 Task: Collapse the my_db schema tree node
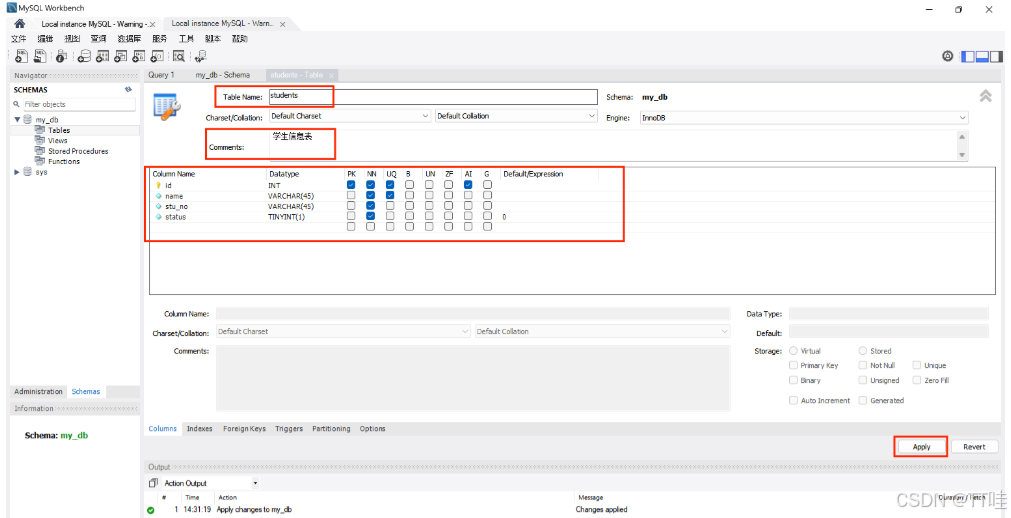[x=18, y=120]
